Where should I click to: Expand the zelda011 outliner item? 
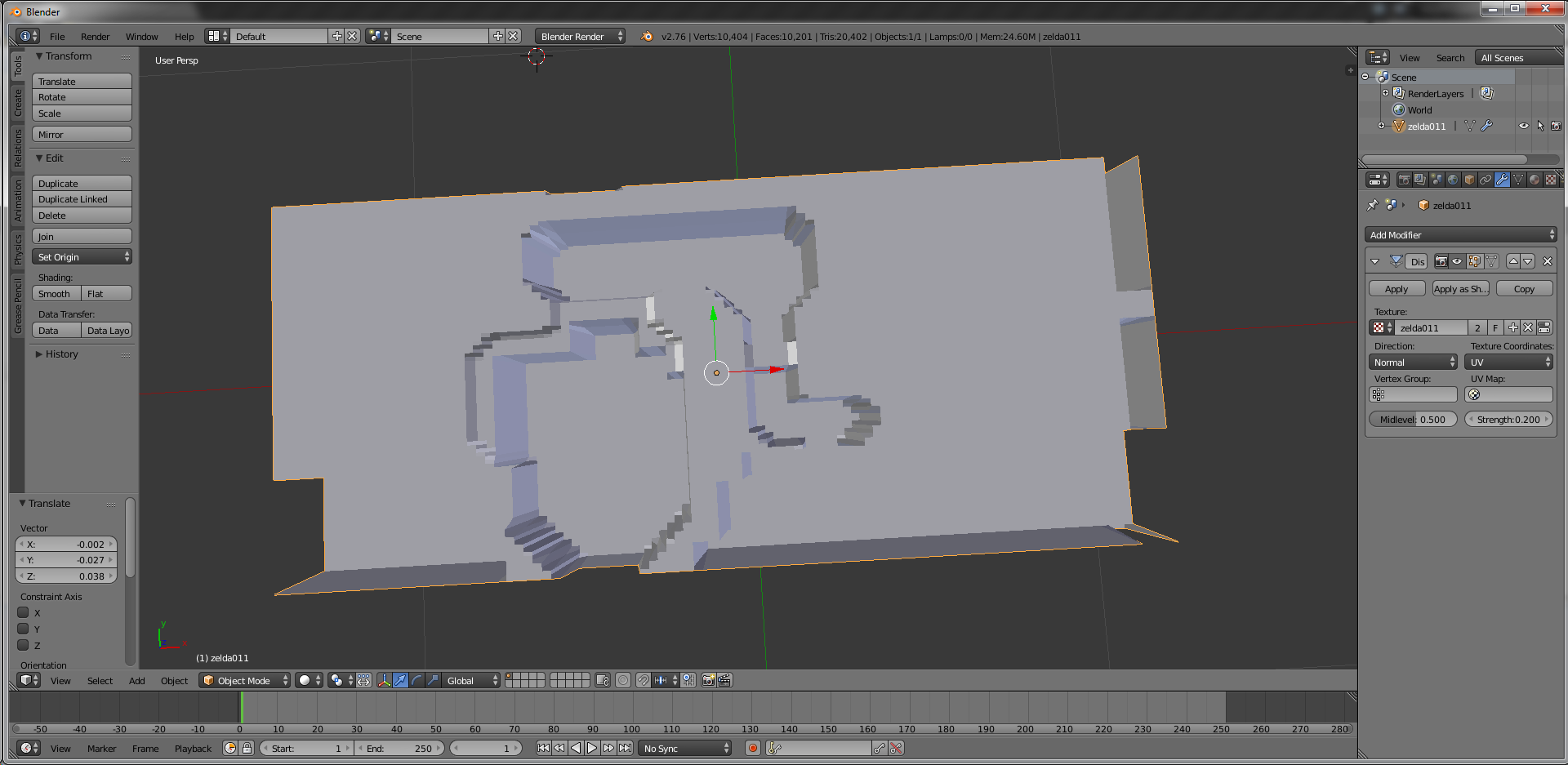(x=1381, y=126)
